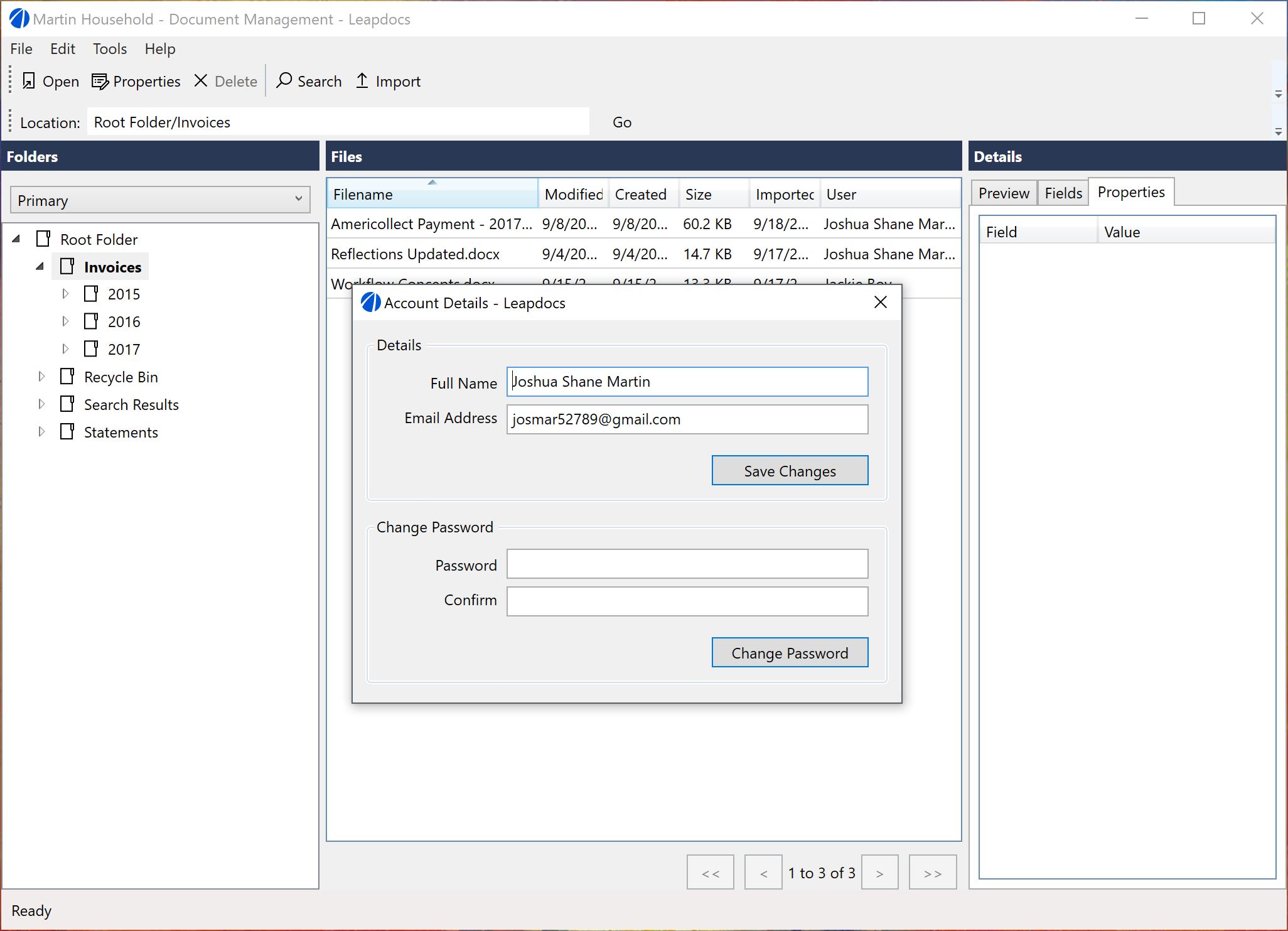The height and width of the screenshot is (931, 1288).
Task: Select the Statements folder label
Action: point(121,432)
